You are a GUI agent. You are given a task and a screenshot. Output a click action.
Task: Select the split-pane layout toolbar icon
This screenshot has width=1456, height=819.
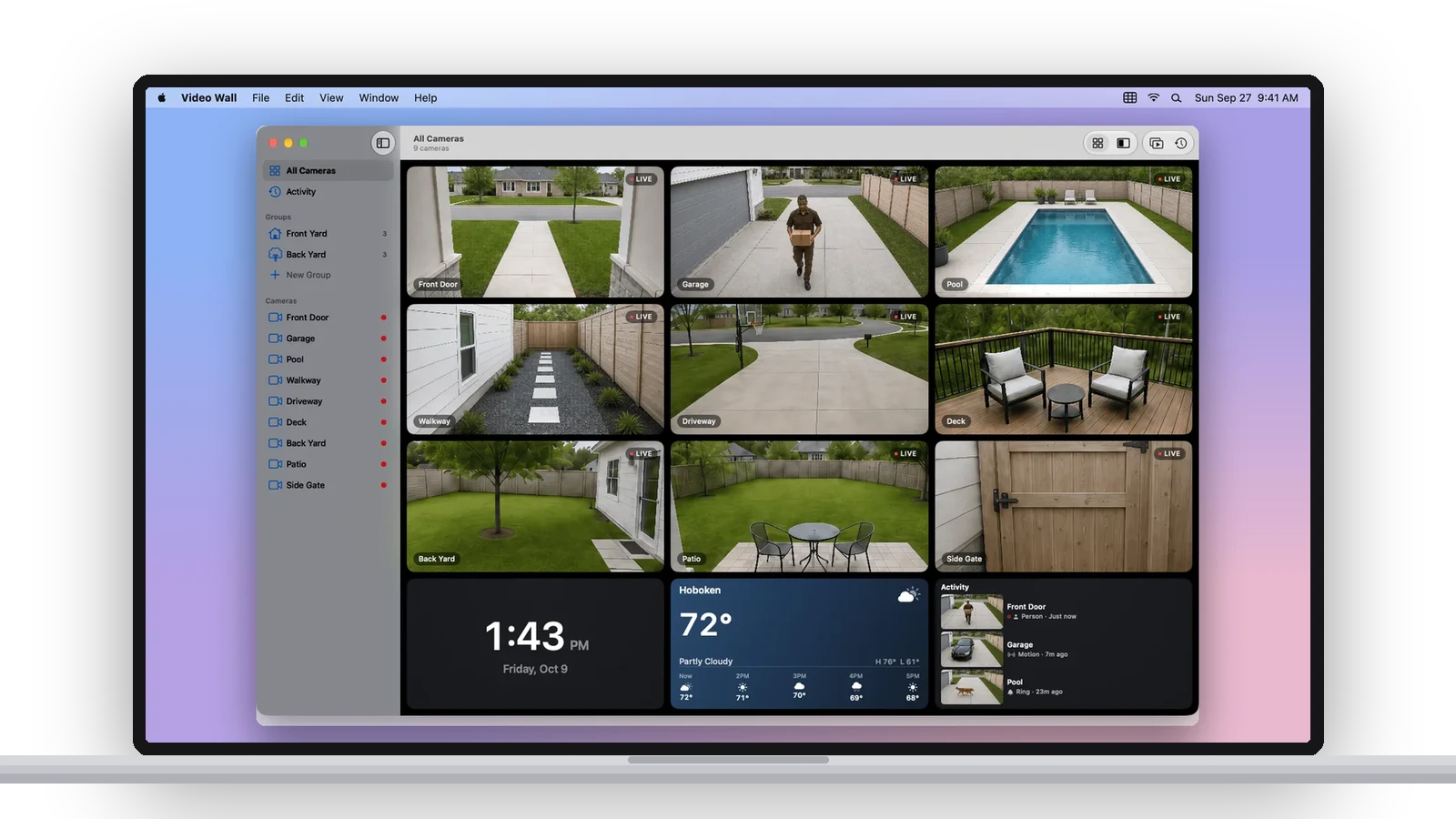pyautogui.click(x=1124, y=143)
